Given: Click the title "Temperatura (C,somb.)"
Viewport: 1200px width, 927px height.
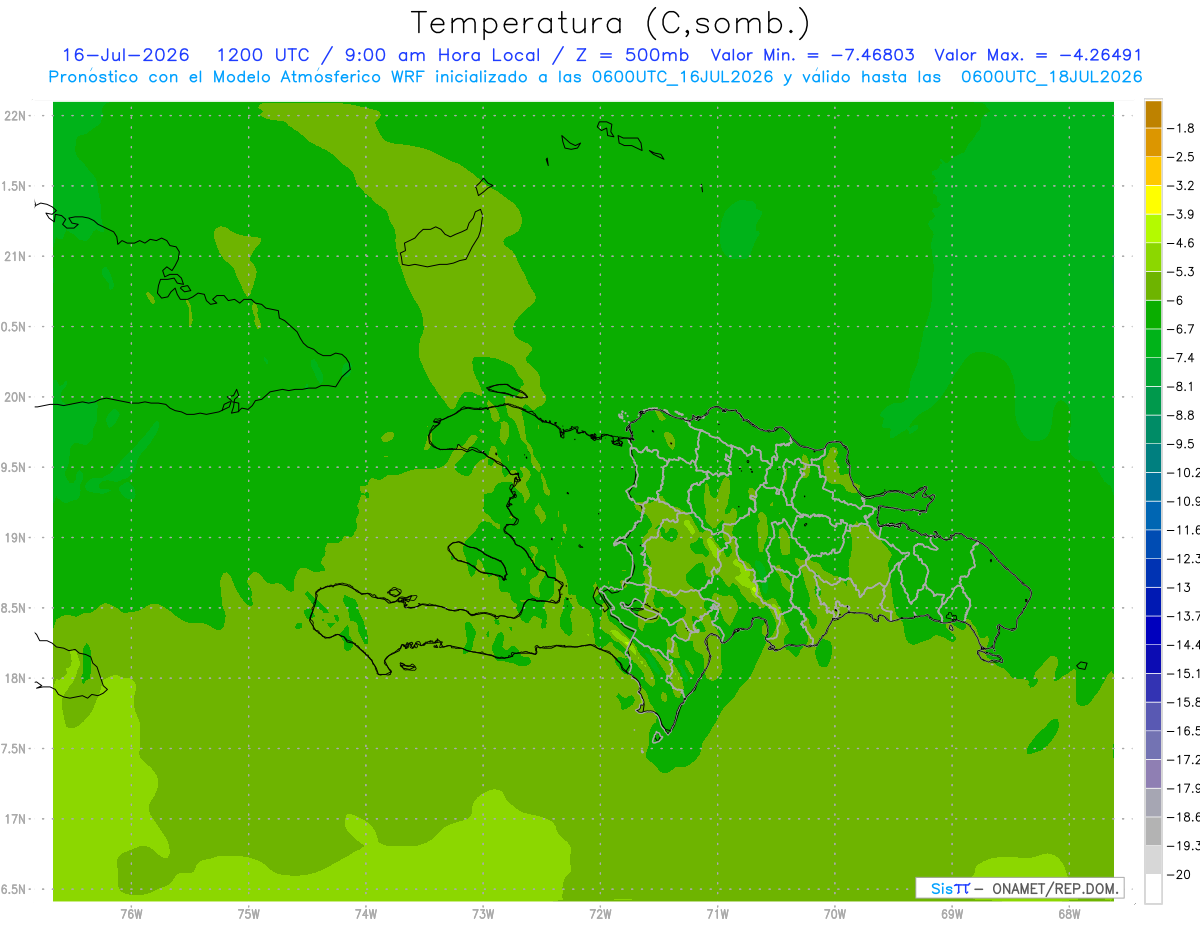Looking at the screenshot, I should pos(610,23).
